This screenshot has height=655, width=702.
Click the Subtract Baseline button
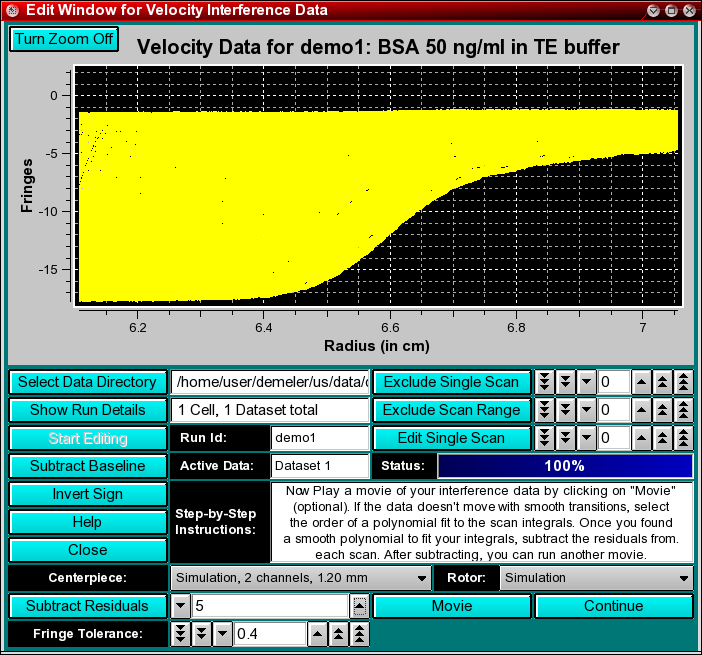point(88,466)
